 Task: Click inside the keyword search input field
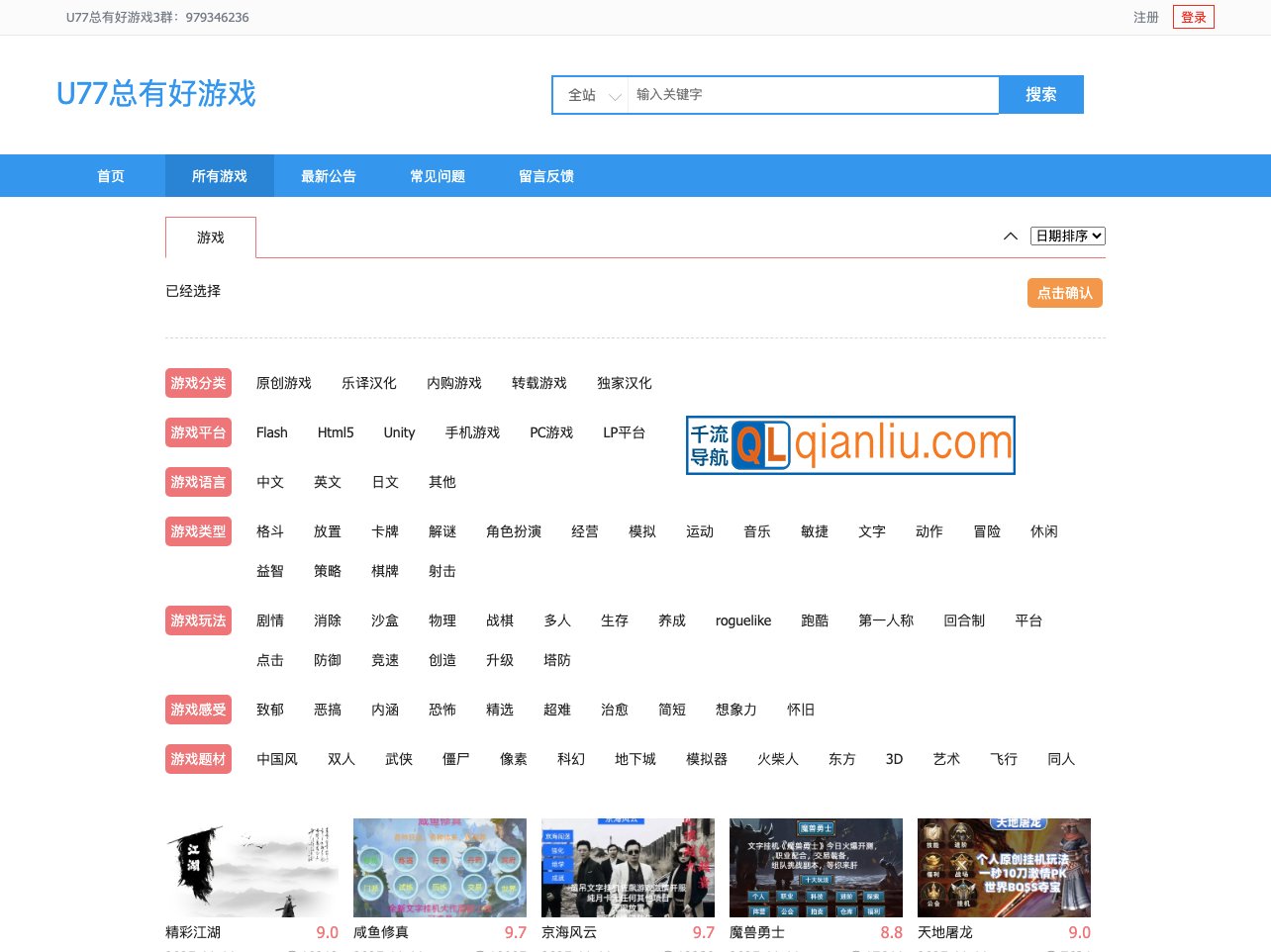[x=812, y=94]
